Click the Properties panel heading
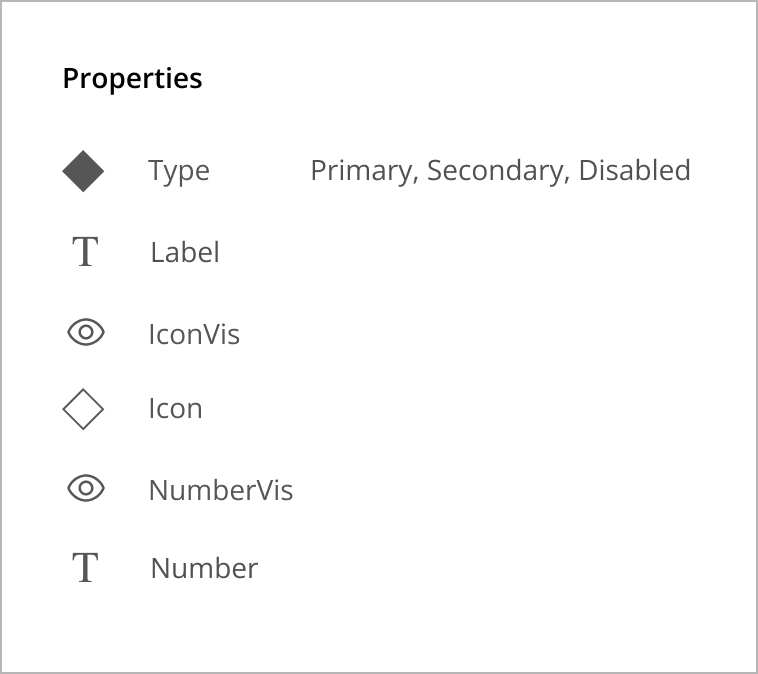 pos(132,79)
